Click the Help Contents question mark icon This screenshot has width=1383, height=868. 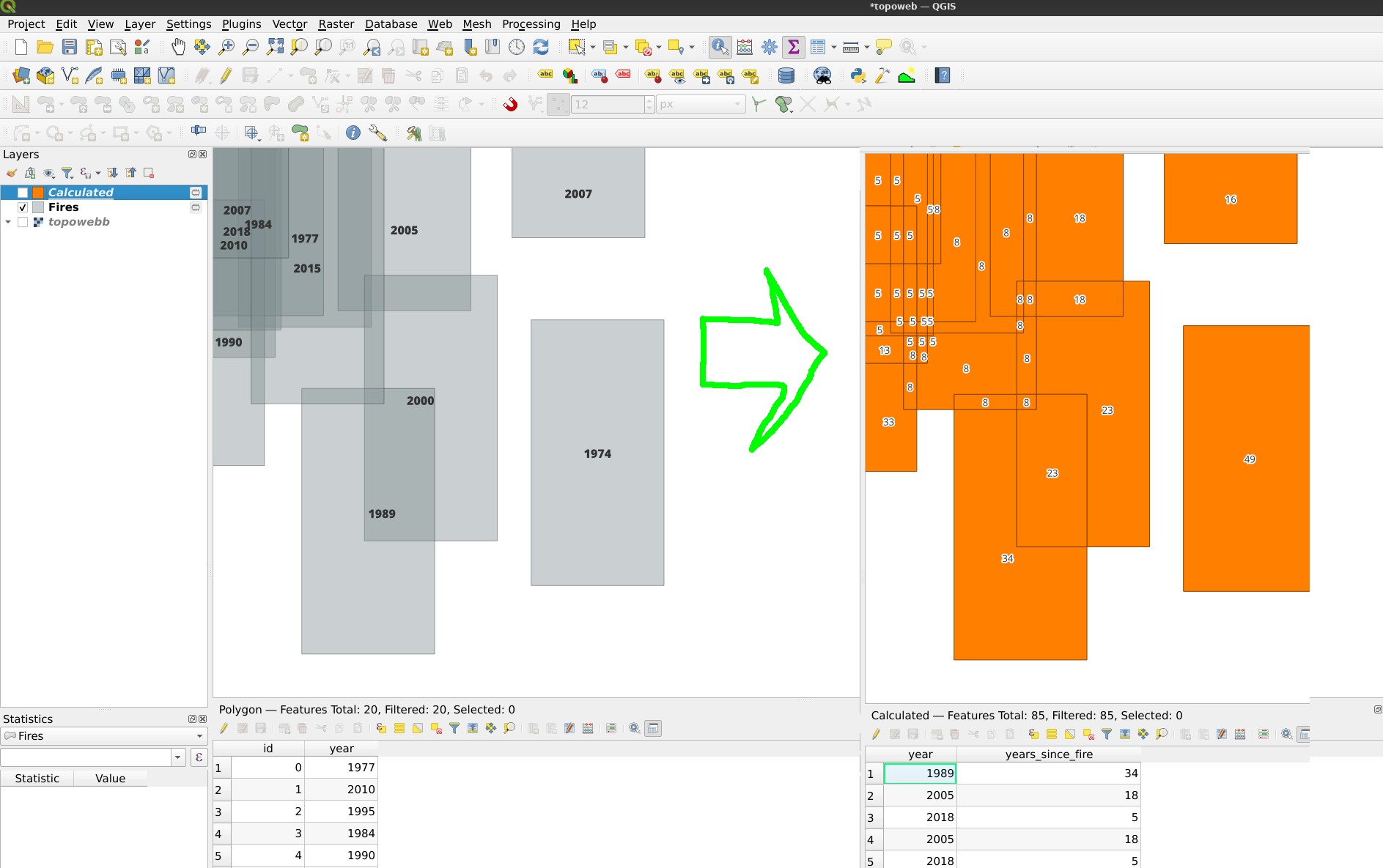coord(943,75)
